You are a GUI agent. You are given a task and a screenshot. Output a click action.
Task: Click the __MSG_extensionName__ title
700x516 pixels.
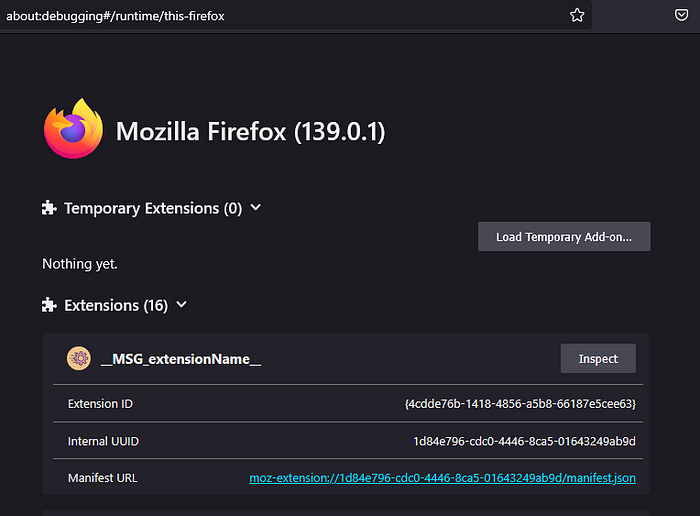pyautogui.click(x=181, y=359)
